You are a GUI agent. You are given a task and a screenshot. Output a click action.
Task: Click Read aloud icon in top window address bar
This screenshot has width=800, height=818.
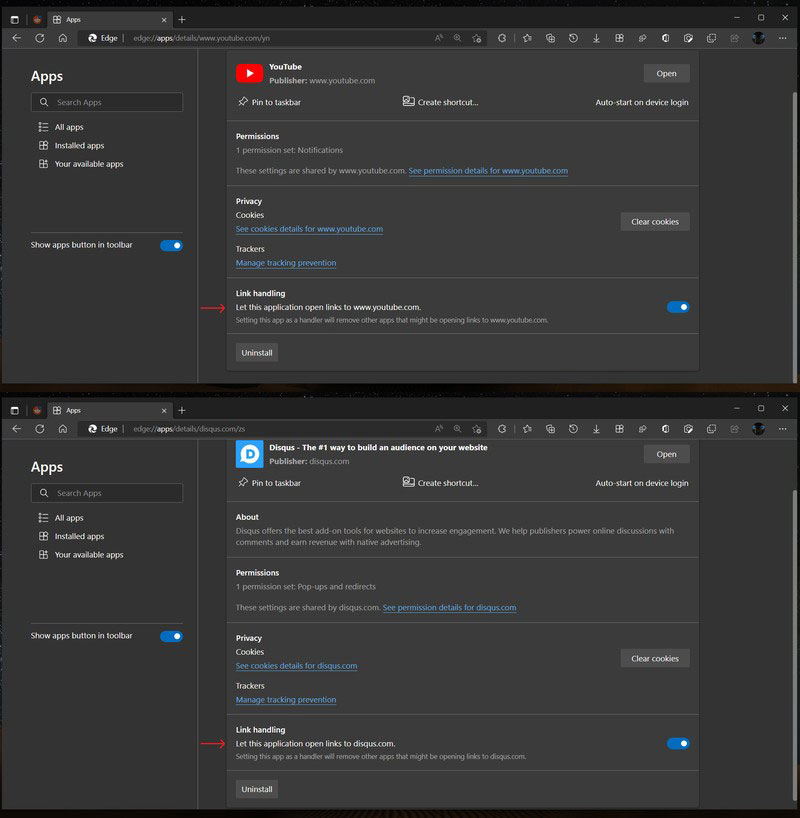pos(439,38)
